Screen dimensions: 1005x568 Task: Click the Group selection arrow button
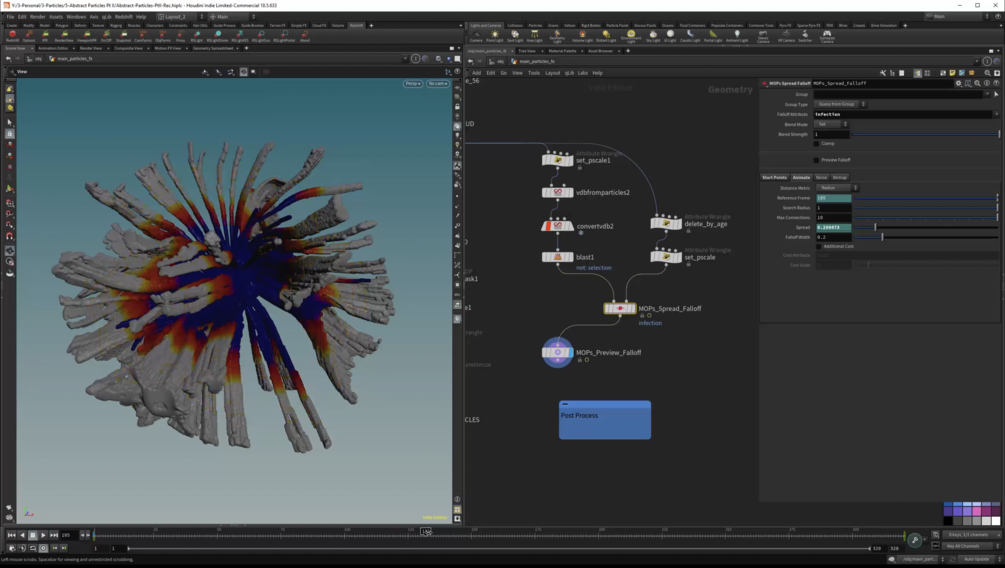996,94
